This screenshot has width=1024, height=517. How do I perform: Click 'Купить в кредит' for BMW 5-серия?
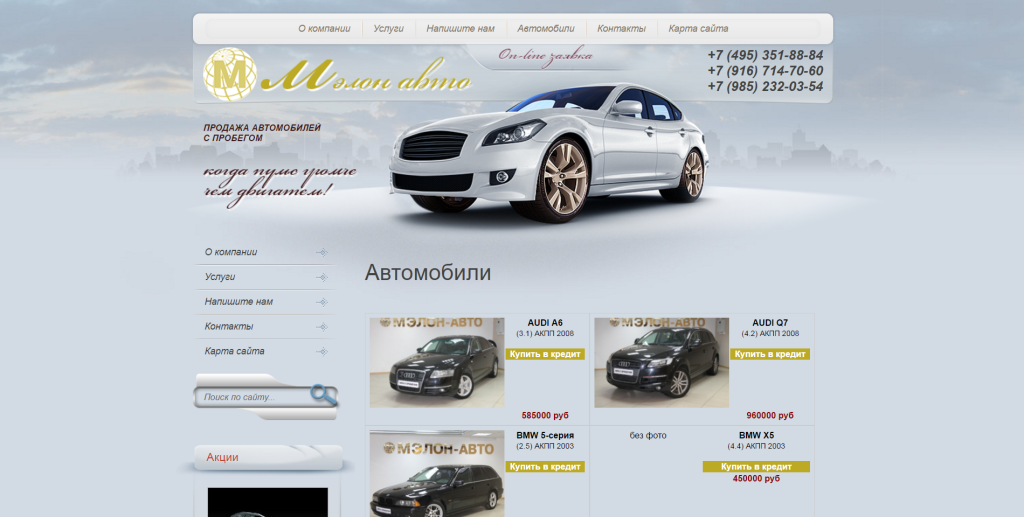(x=545, y=467)
